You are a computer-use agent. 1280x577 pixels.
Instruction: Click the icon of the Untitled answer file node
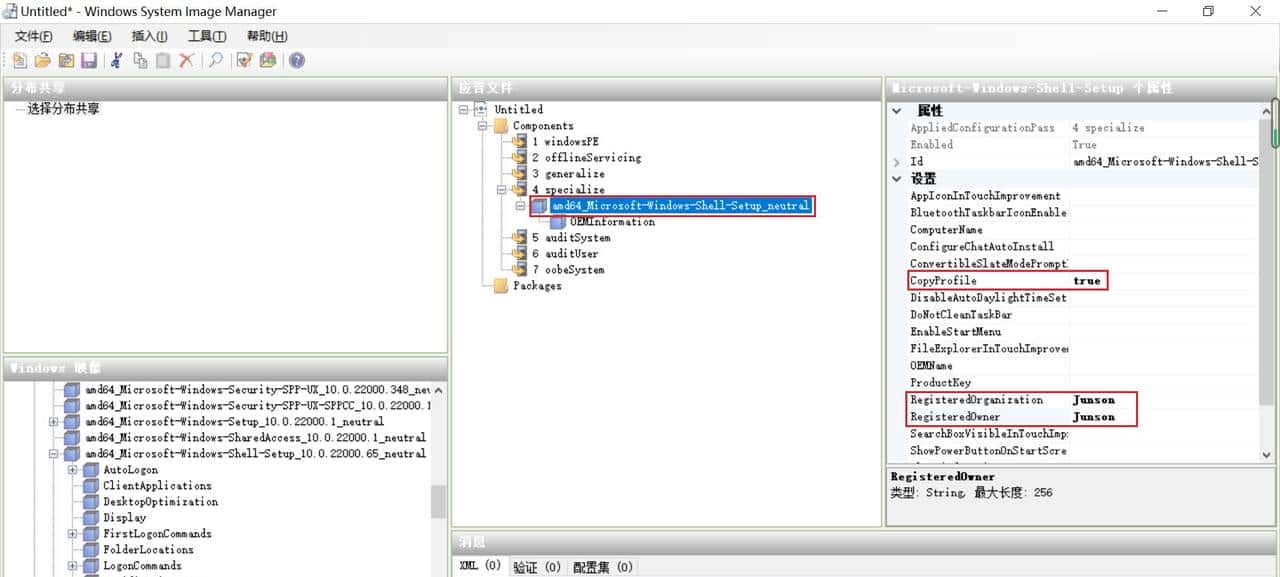point(481,109)
